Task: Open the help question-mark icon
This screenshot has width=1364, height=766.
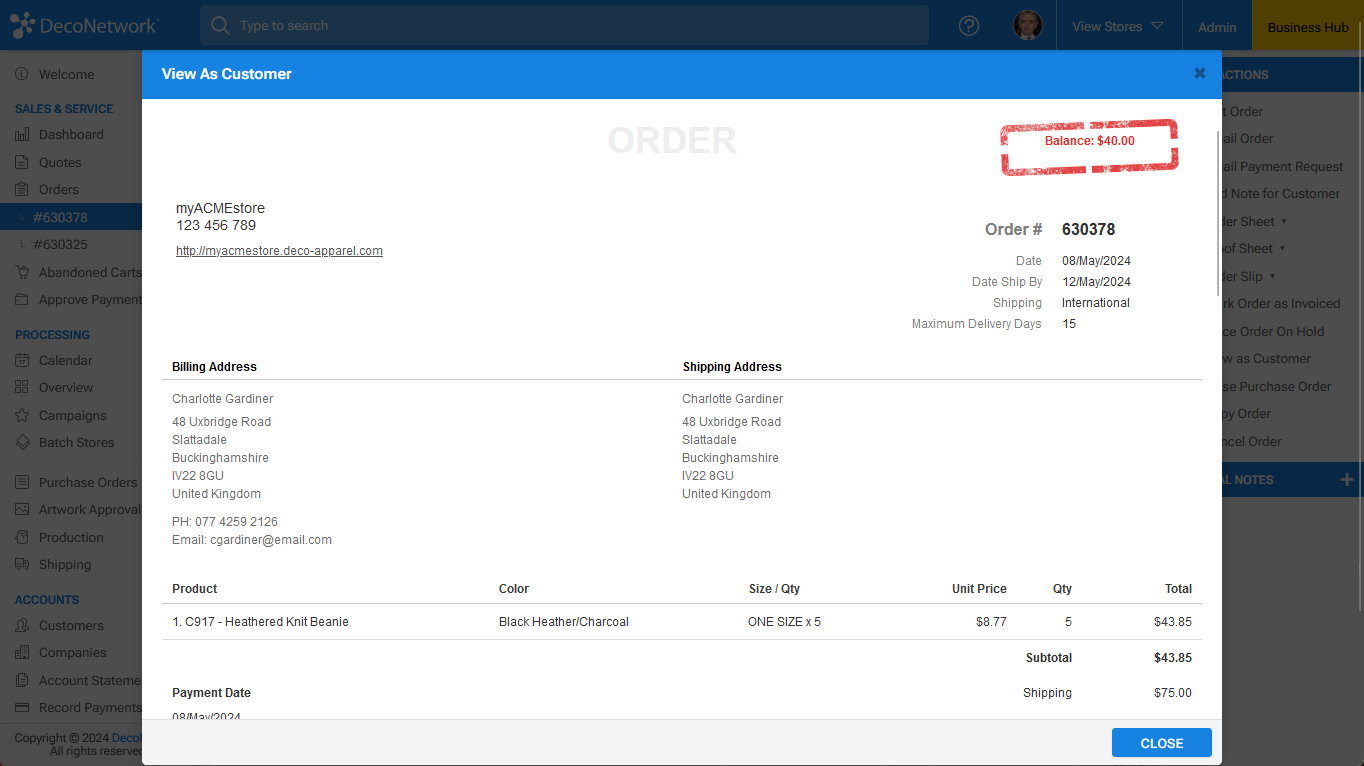Action: pos(968,25)
